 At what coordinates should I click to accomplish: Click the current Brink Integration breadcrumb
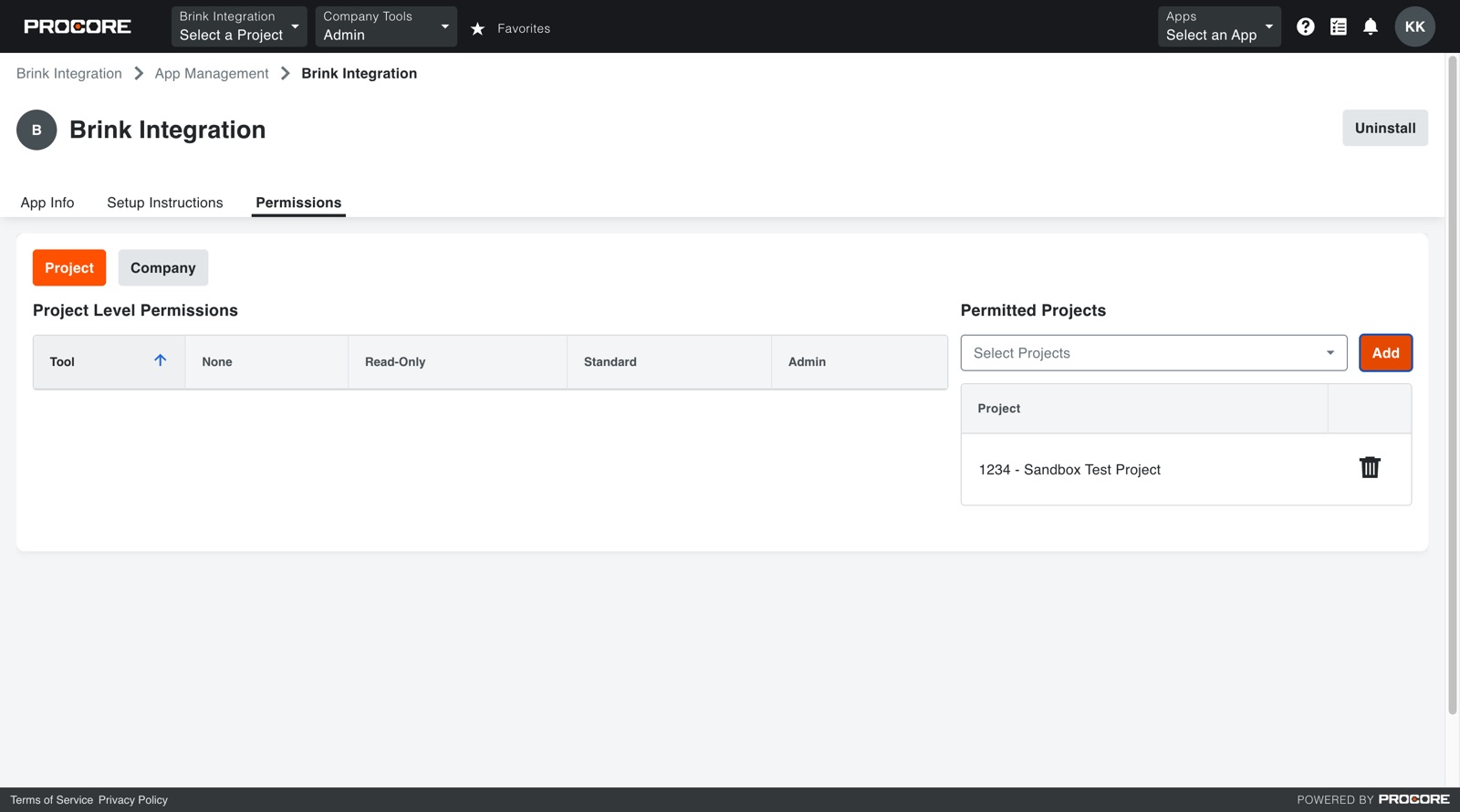tap(360, 73)
